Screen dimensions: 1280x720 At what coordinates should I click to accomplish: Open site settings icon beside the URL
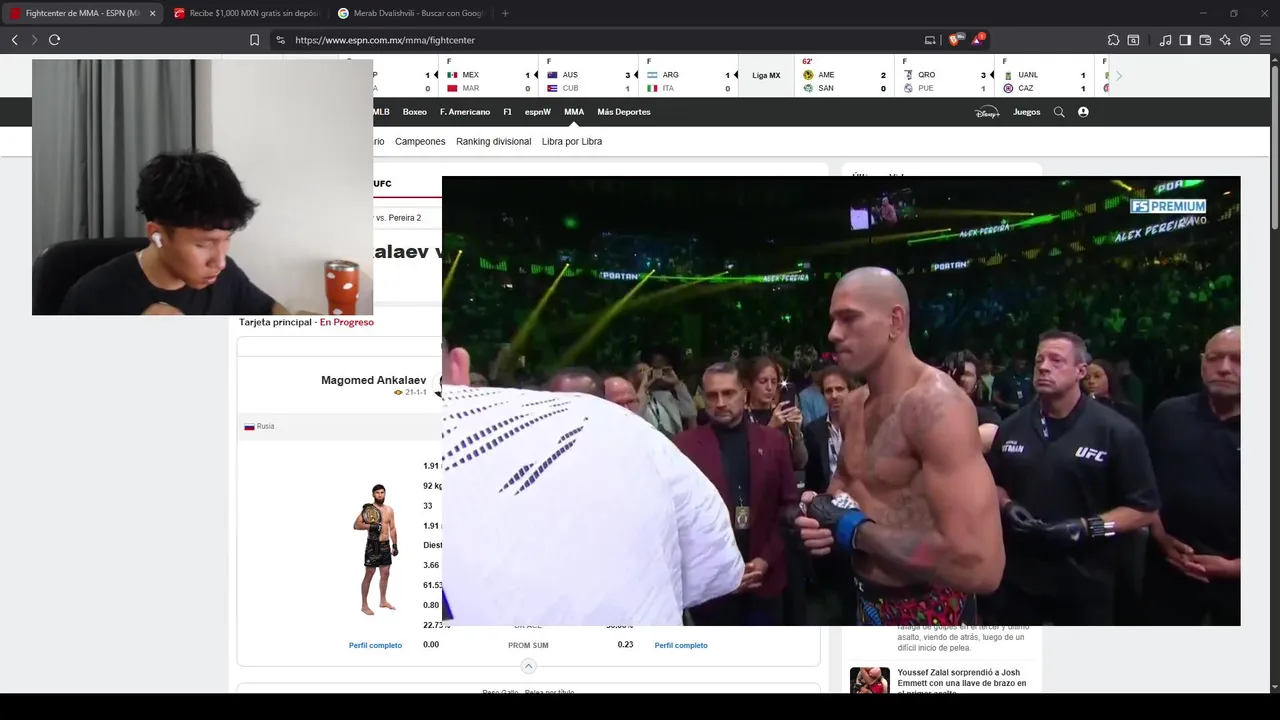click(x=280, y=40)
